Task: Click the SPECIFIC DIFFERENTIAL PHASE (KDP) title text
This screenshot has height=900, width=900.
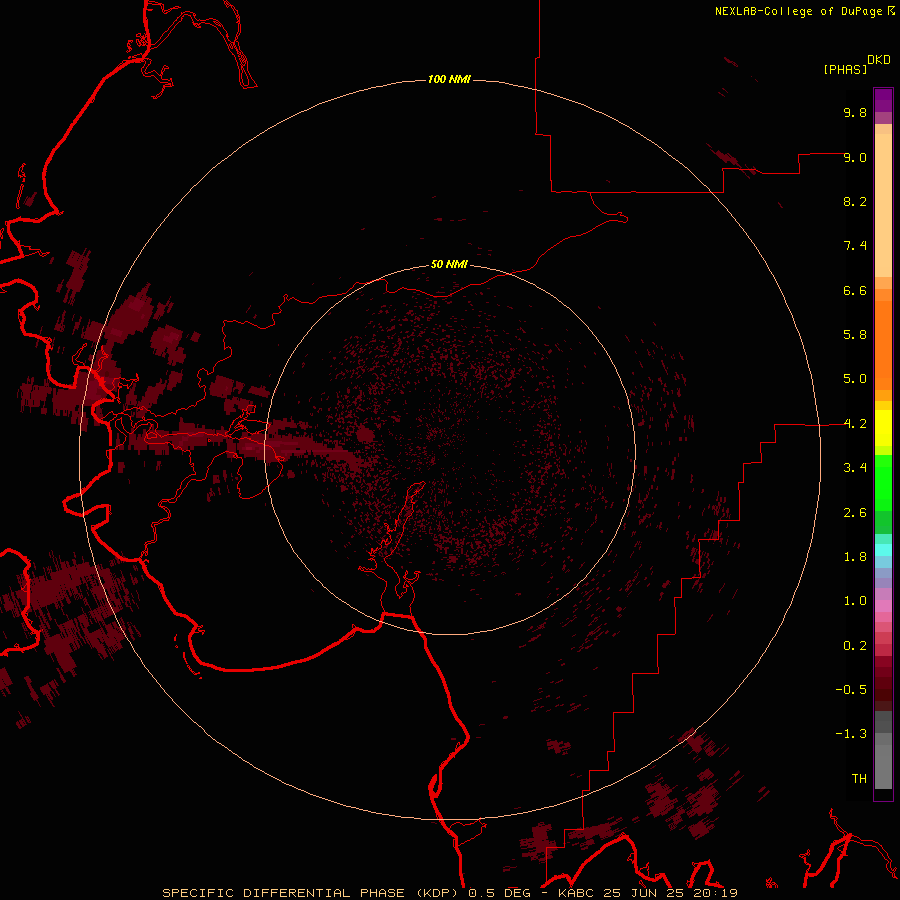Action: 311,893
